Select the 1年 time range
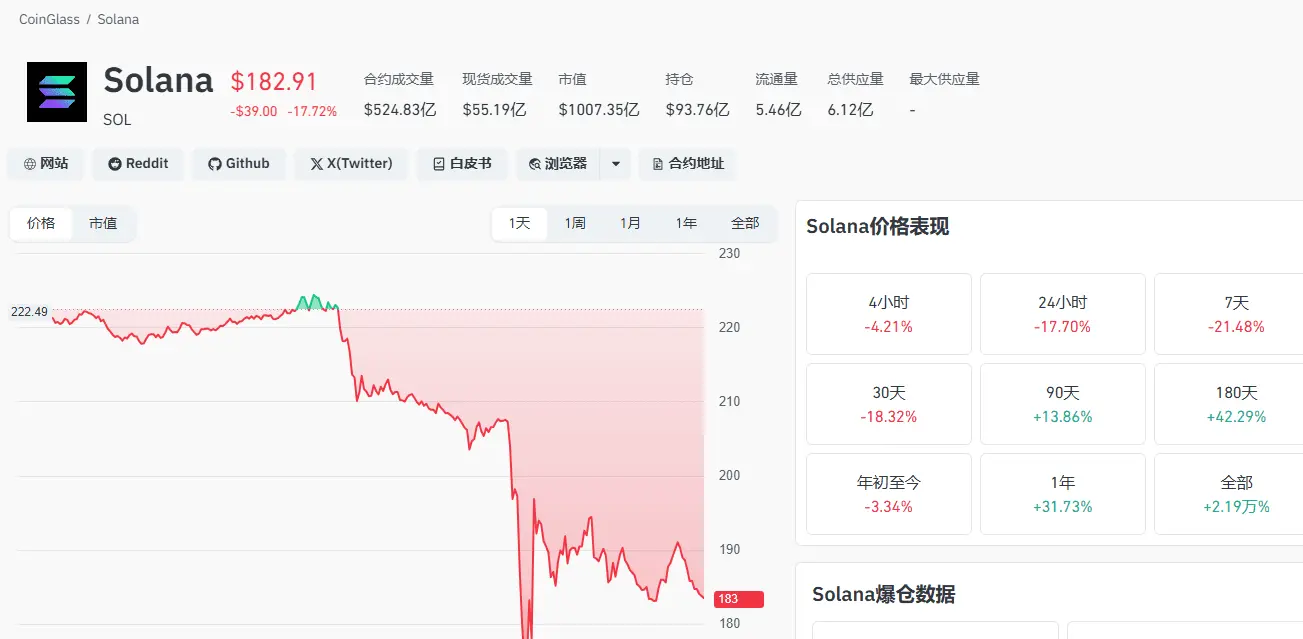This screenshot has width=1303, height=639. click(686, 224)
